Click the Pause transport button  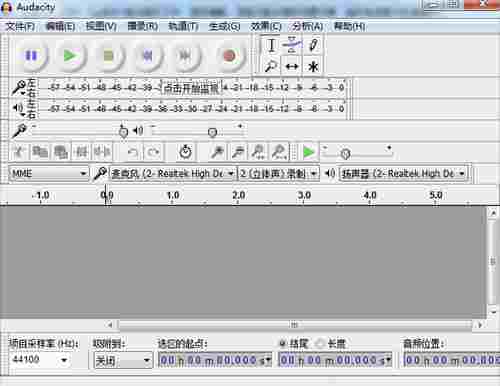click(x=31, y=56)
